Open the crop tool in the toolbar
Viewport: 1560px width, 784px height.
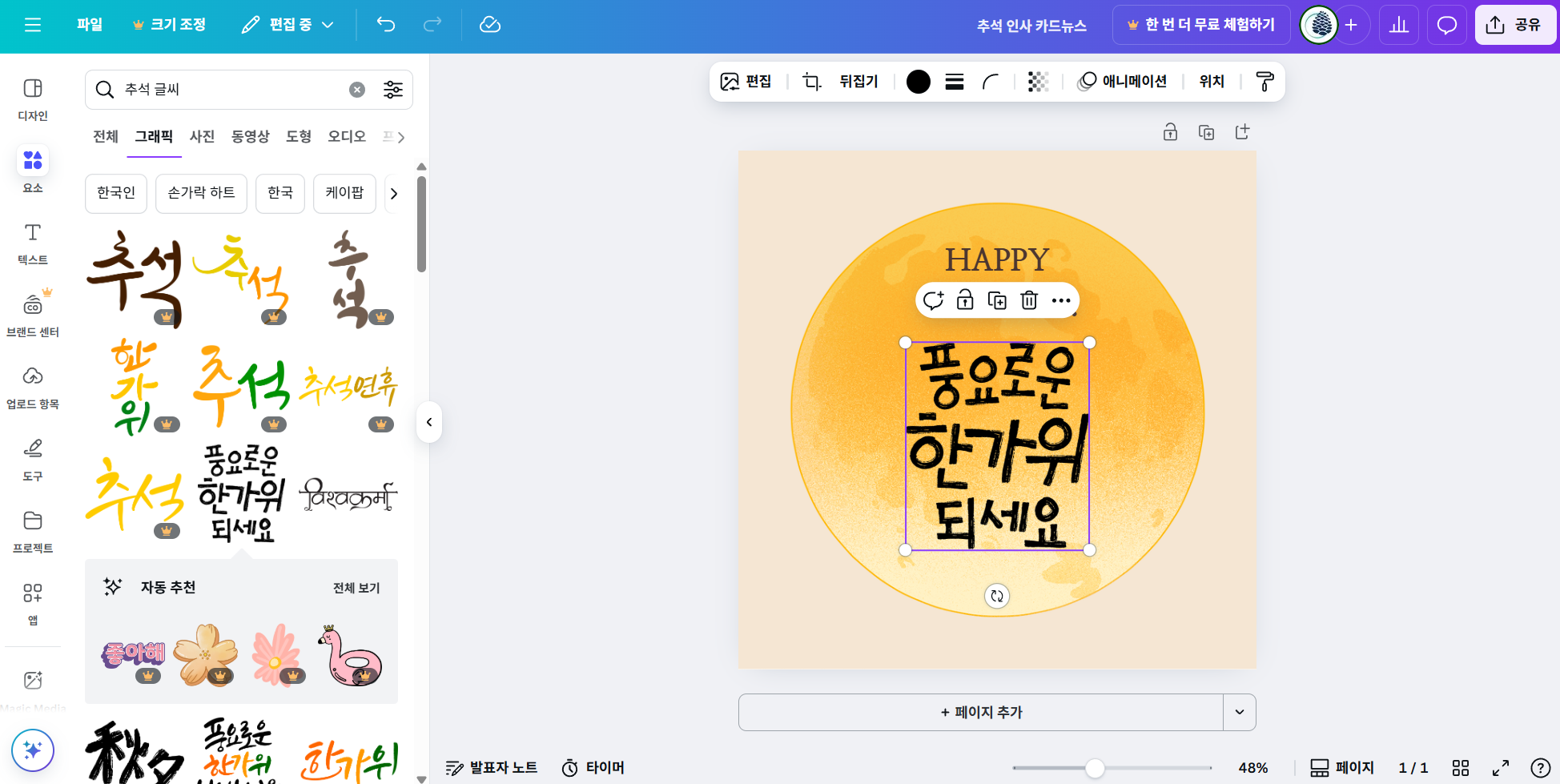811,81
